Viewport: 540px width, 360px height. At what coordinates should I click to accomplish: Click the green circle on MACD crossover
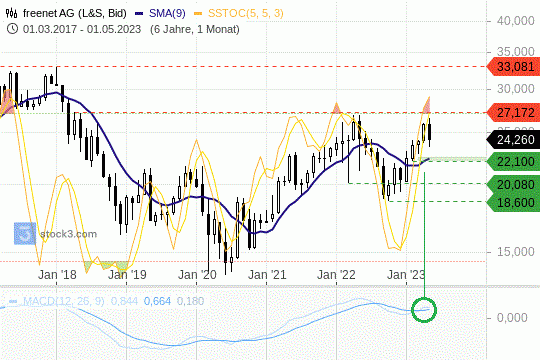424,310
